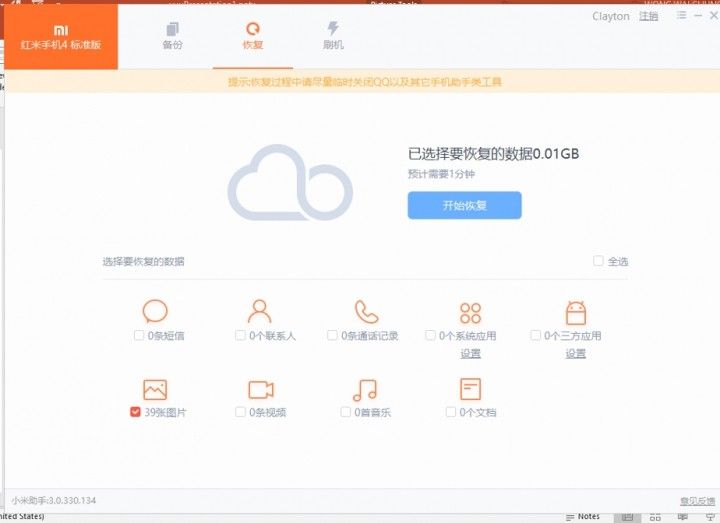
Task: Click the orange restore warning banner text
Action: pos(365,82)
